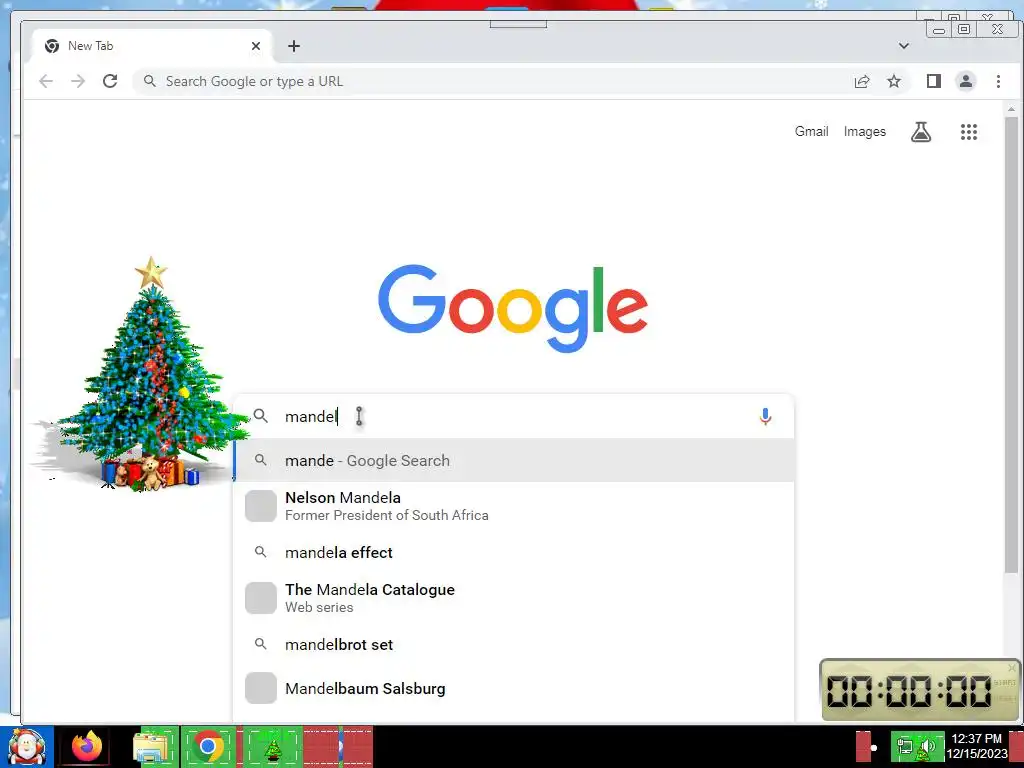This screenshot has height=768, width=1024.
Task: Click the forward navigation arrow
Action: pos(78,81)
